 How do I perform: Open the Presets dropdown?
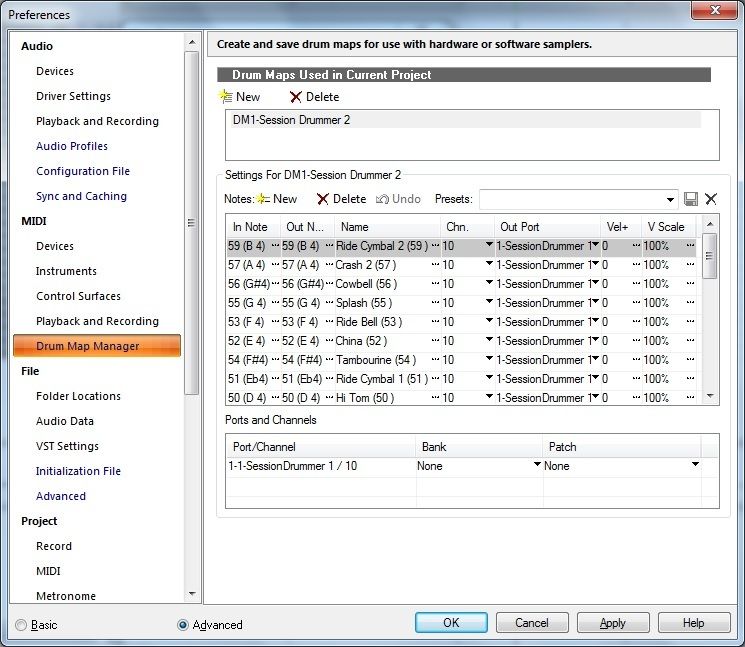[x=669, y=199]
